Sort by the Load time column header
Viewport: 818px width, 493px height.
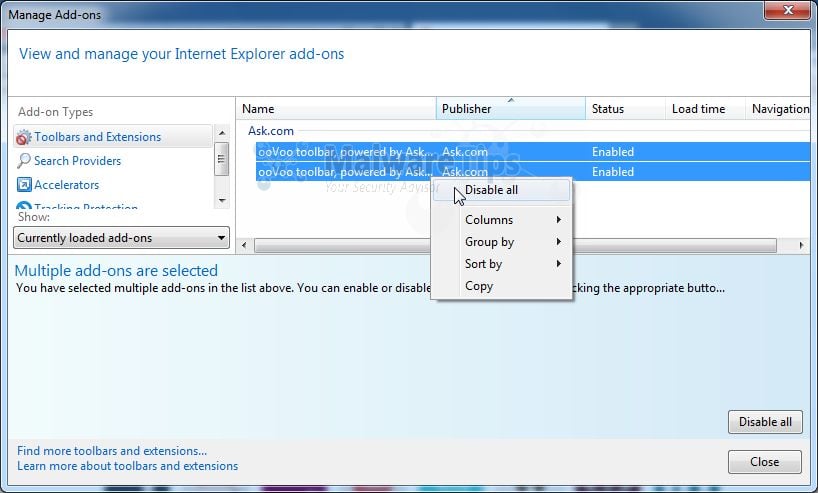click(x=705, y=109)
